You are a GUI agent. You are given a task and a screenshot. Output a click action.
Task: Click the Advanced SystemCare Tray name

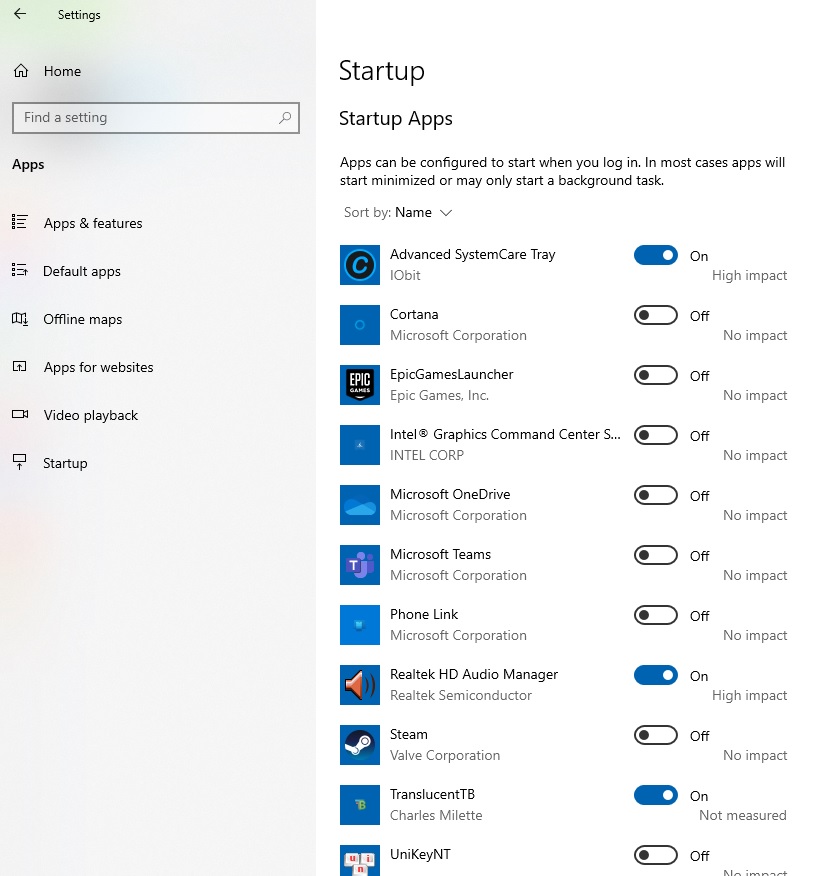tap(473, 254)
